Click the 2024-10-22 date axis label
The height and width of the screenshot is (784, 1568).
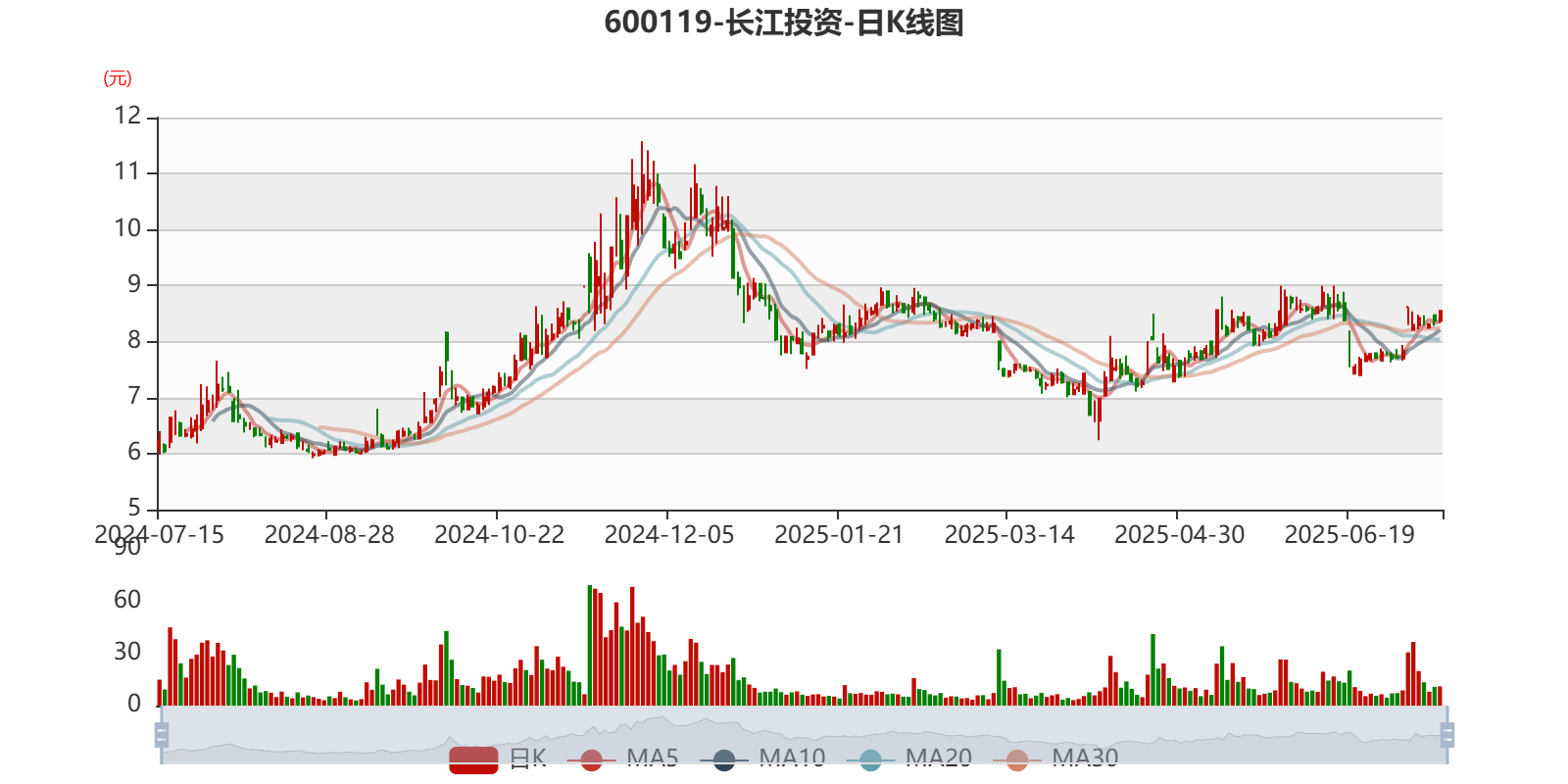(x=500, y=535)
